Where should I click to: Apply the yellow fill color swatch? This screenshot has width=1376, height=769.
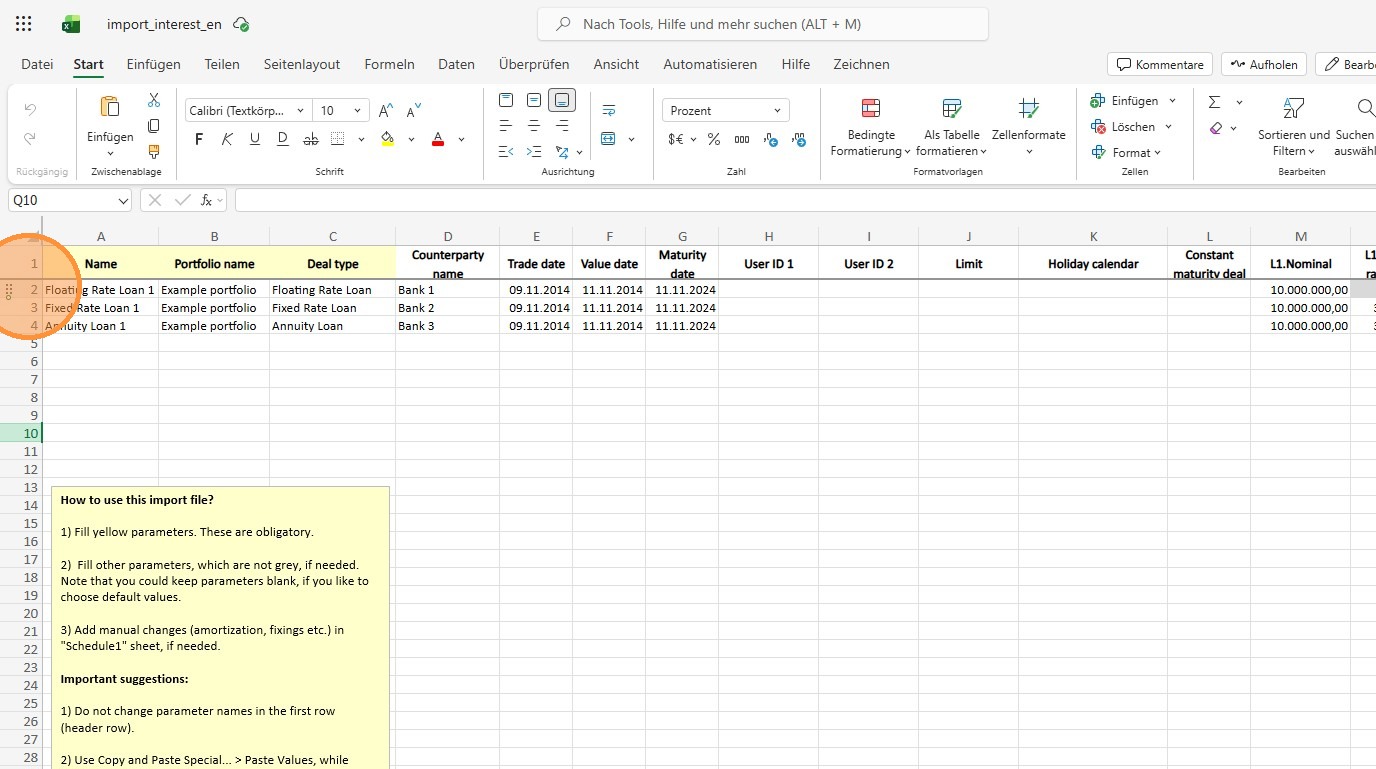coord(388,139)
